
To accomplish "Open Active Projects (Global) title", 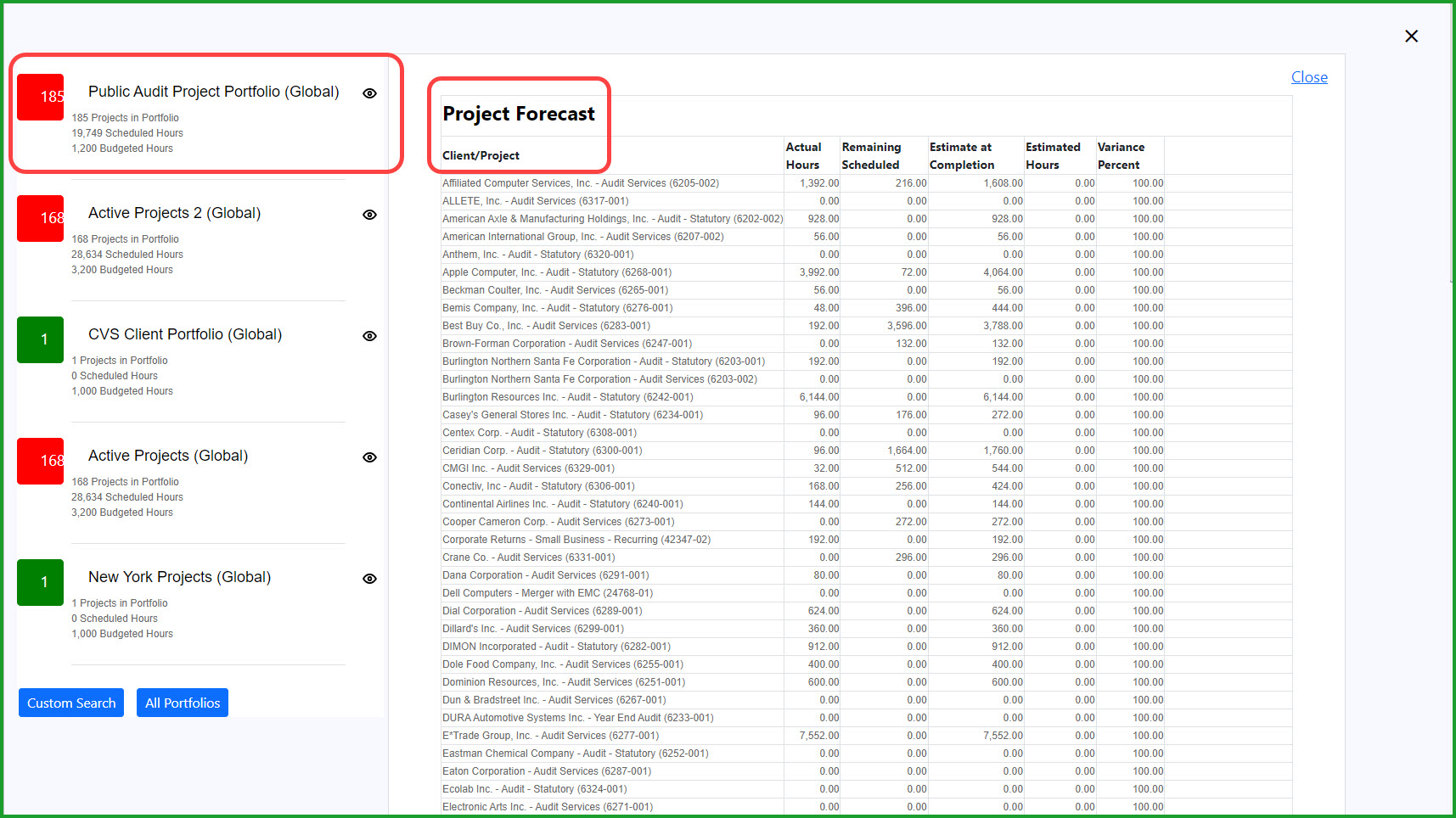I will (x=168, y=456).
